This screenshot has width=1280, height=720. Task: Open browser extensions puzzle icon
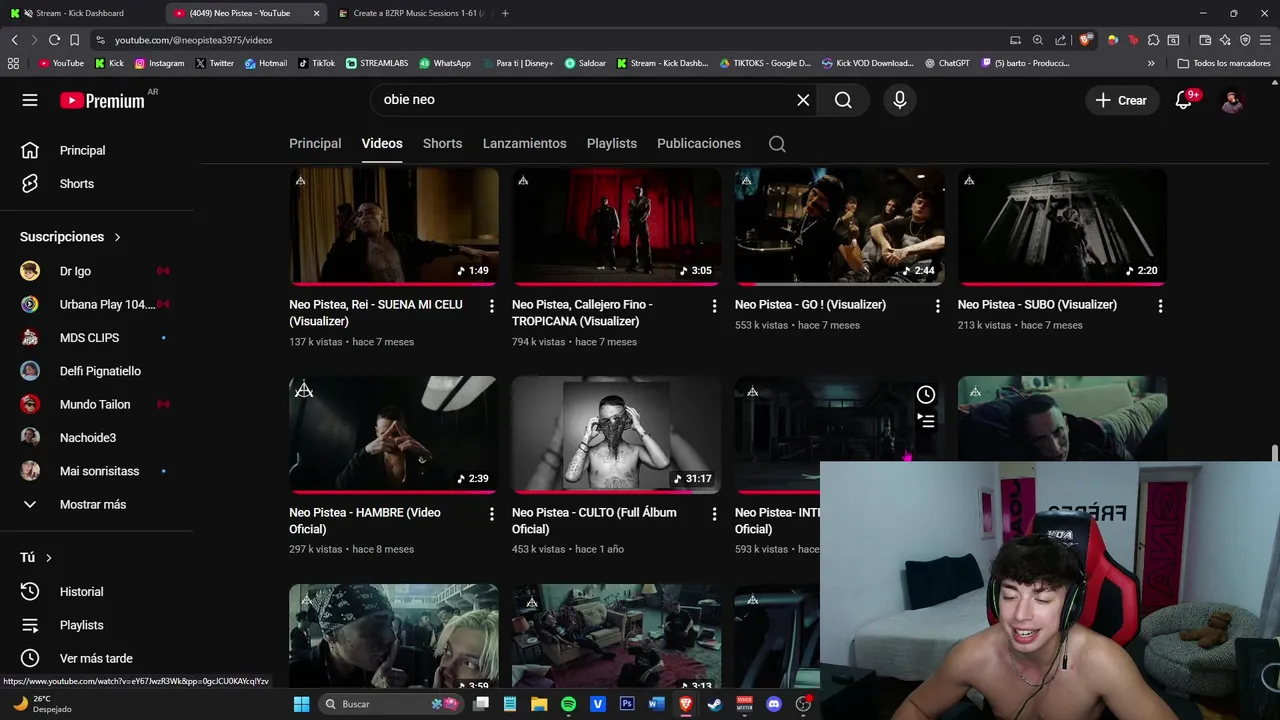click(x=1154, y=40)
